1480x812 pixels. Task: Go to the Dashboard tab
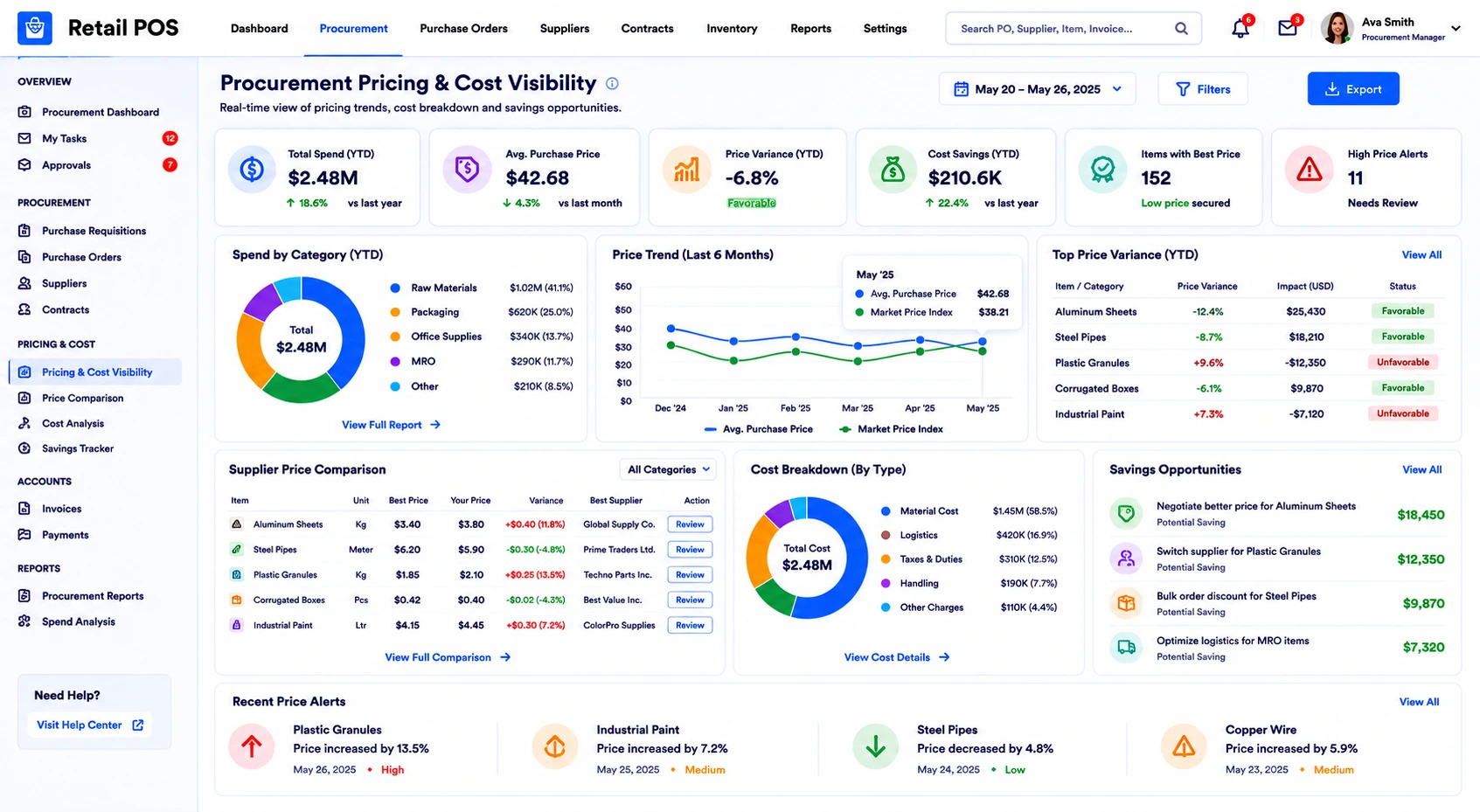point(259,29)
